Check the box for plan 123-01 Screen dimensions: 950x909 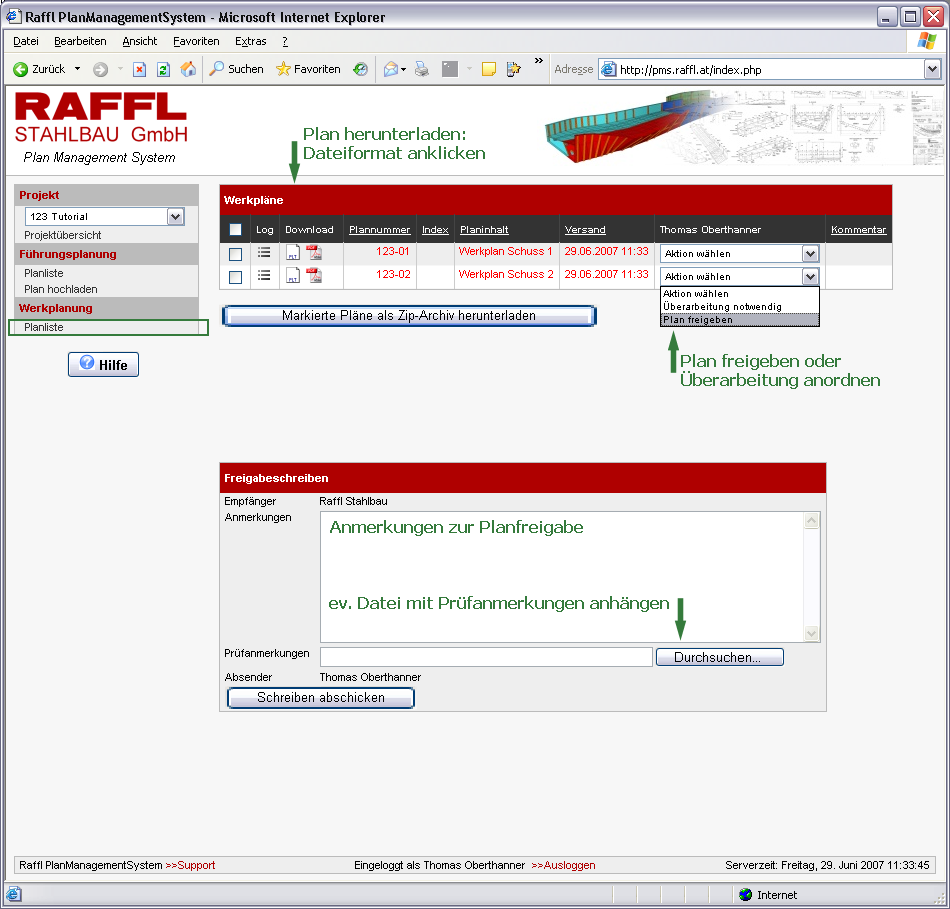point(235,254)
